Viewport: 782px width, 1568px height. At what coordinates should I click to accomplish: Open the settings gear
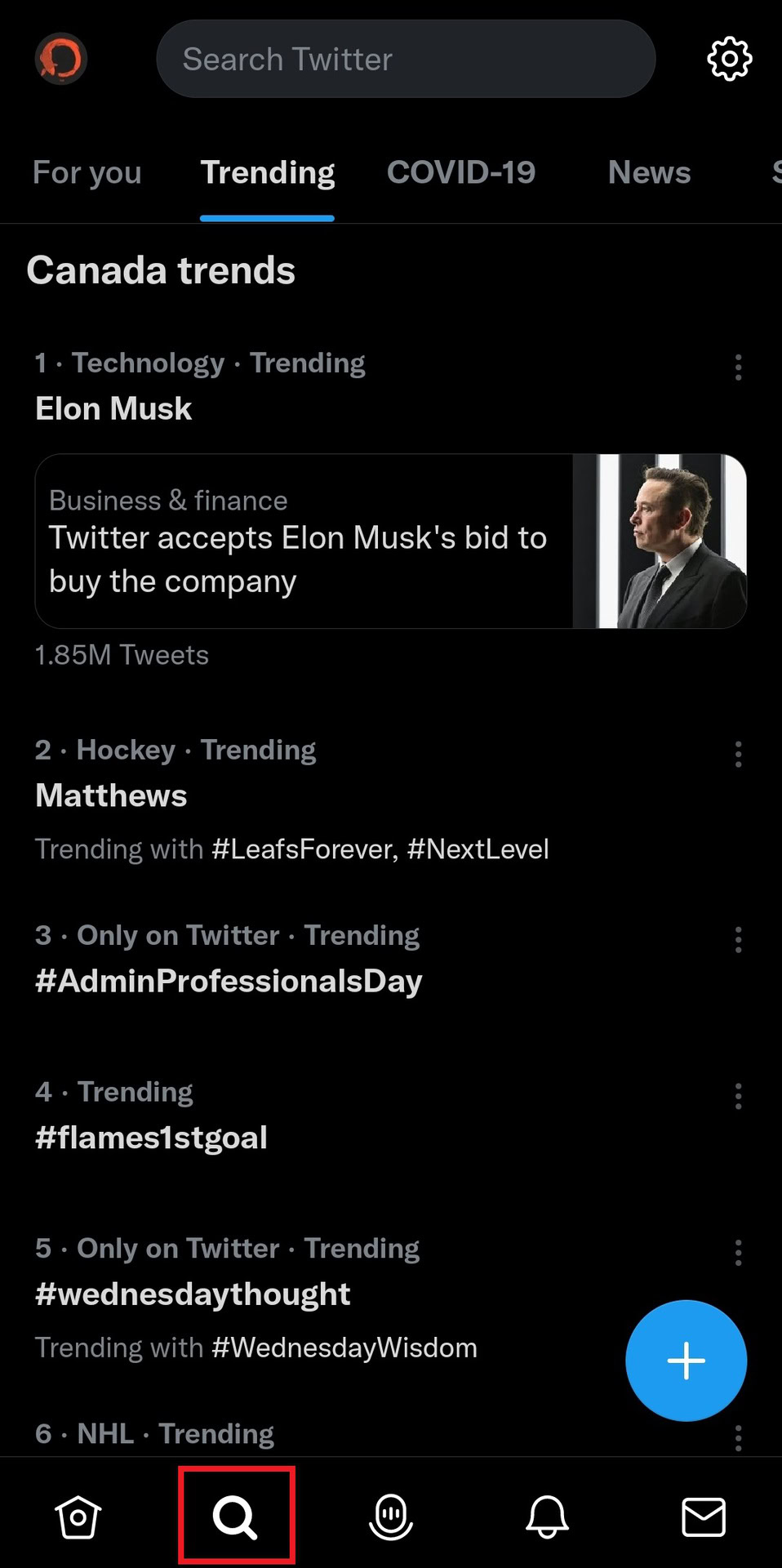729,59
